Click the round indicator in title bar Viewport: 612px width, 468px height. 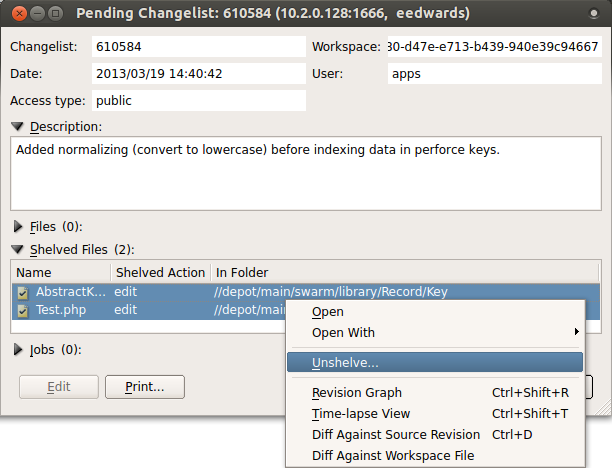point(594,14)
